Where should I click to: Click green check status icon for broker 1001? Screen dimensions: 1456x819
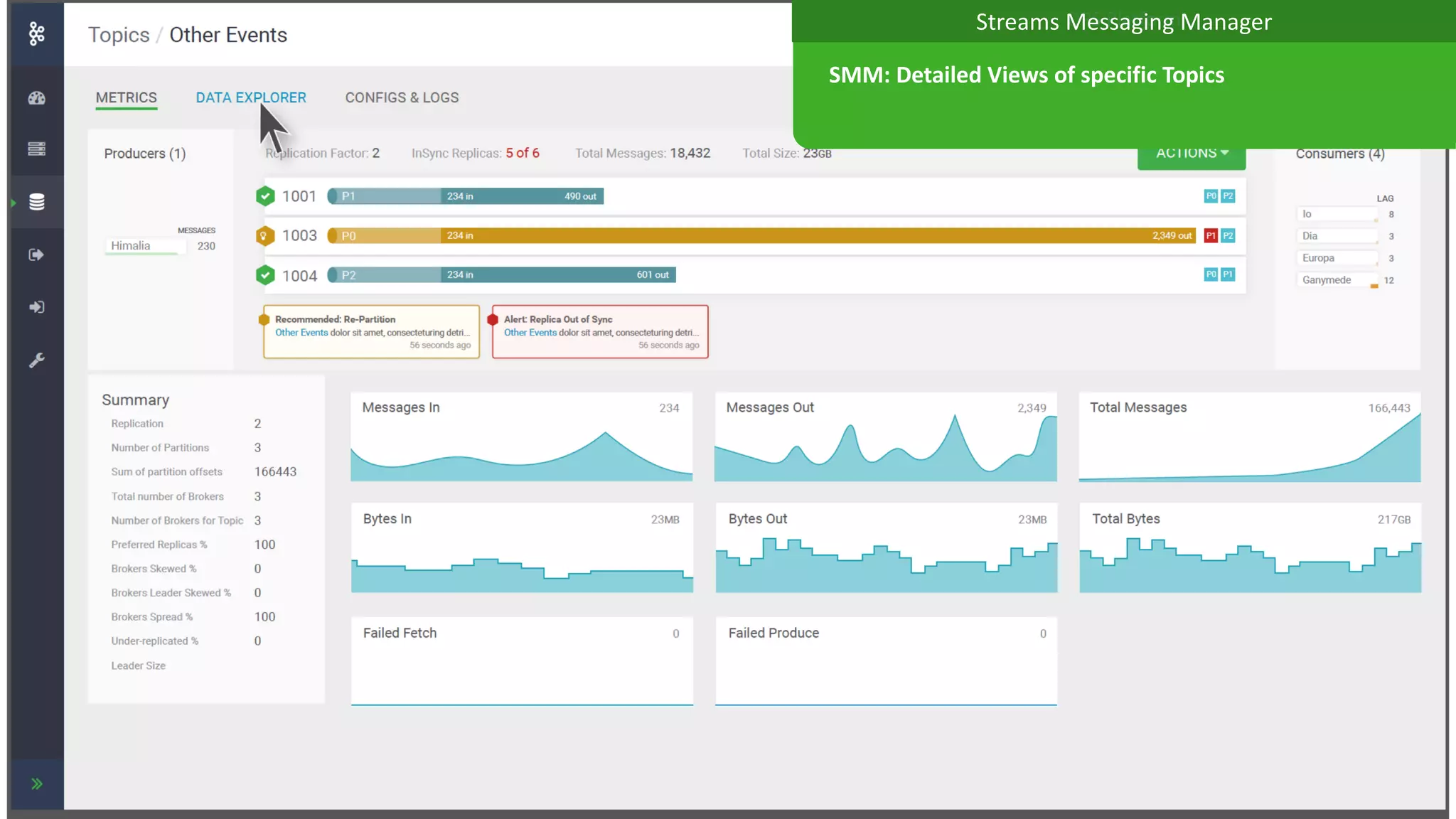[x=265, y=196]
